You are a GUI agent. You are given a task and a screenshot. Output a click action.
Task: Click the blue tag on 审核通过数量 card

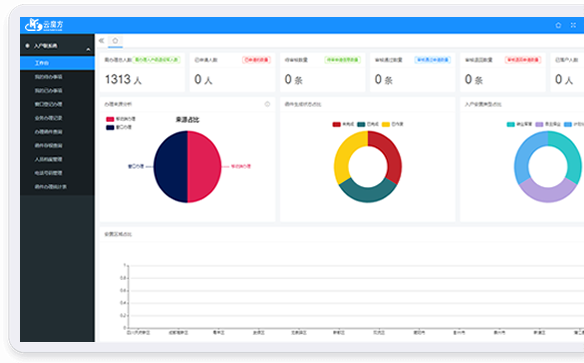click(x=432, y=60)
